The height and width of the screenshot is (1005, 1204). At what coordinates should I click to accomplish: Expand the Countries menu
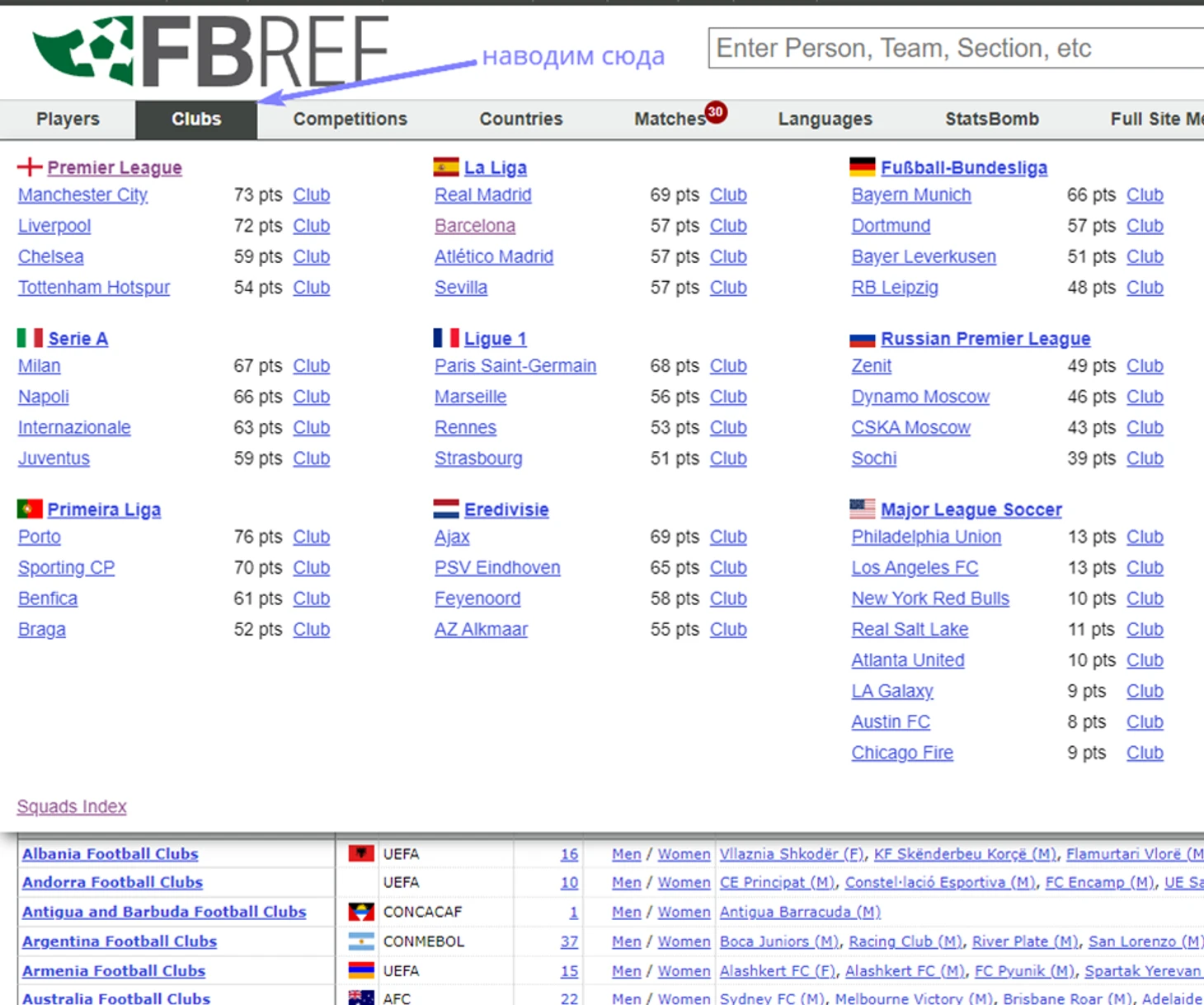click(520, 120)
